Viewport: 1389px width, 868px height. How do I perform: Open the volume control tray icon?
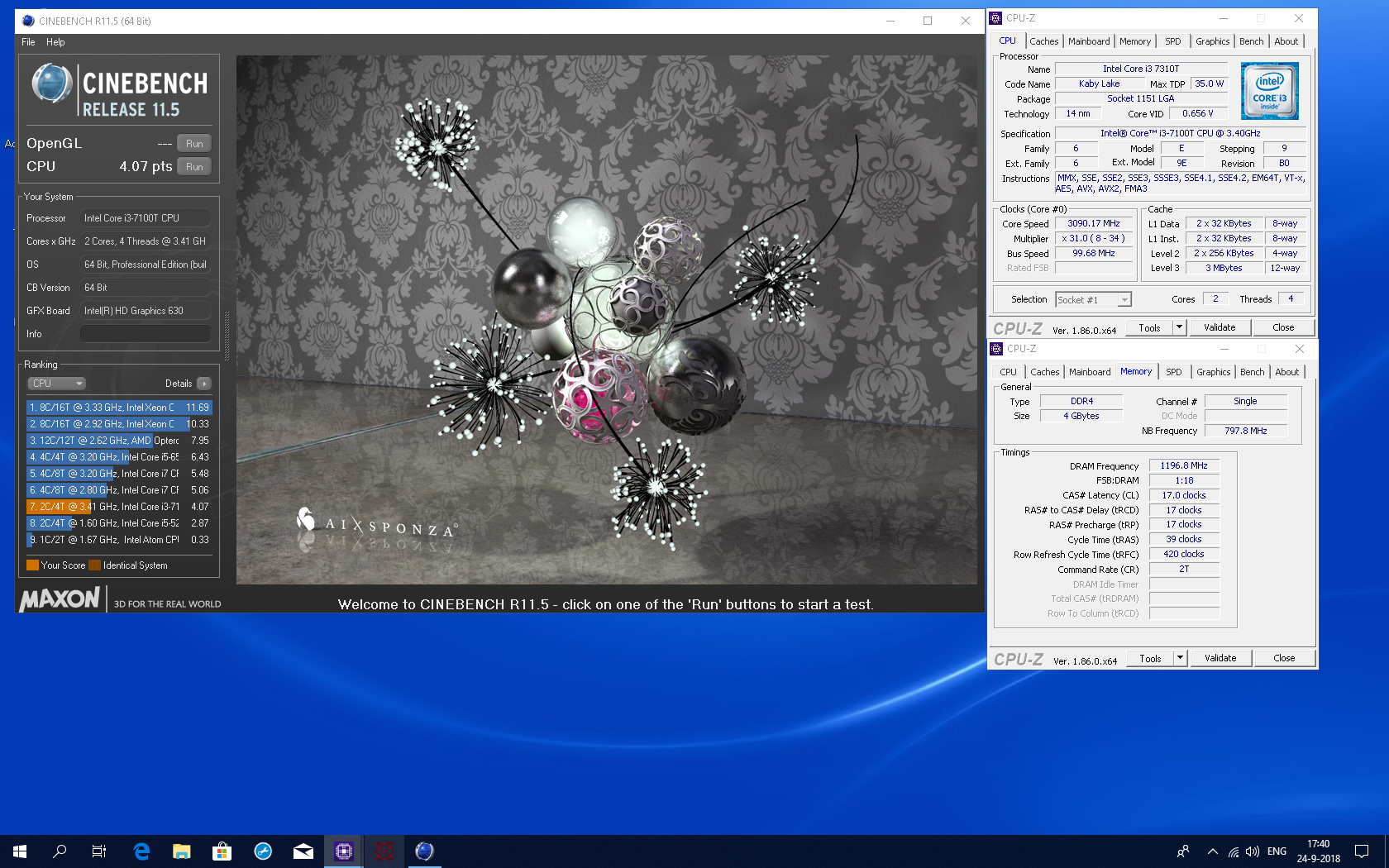(x=1253, y=851)
